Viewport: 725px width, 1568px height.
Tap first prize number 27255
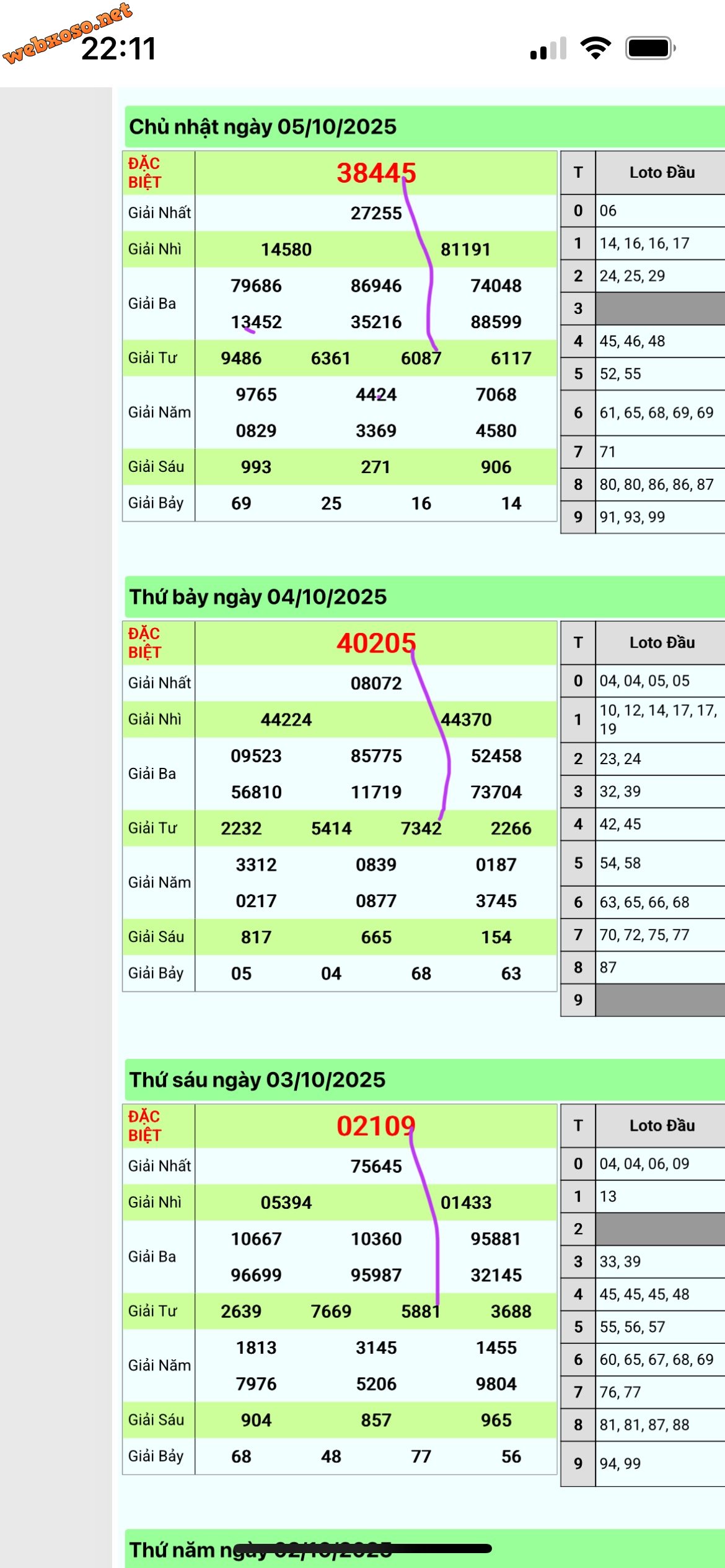[x=376, y=213]
